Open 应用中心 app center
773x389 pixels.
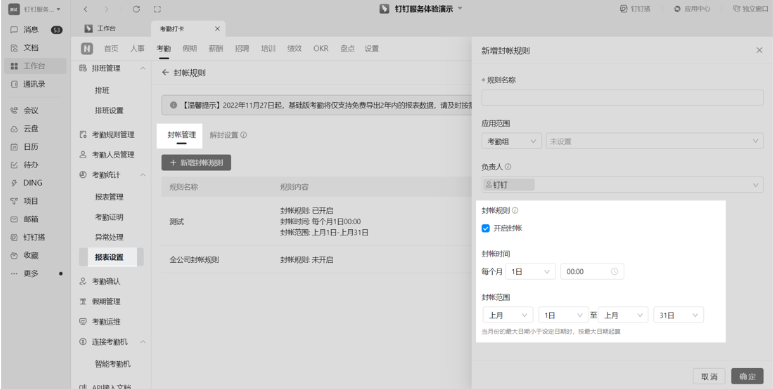(x=692, y=9)
